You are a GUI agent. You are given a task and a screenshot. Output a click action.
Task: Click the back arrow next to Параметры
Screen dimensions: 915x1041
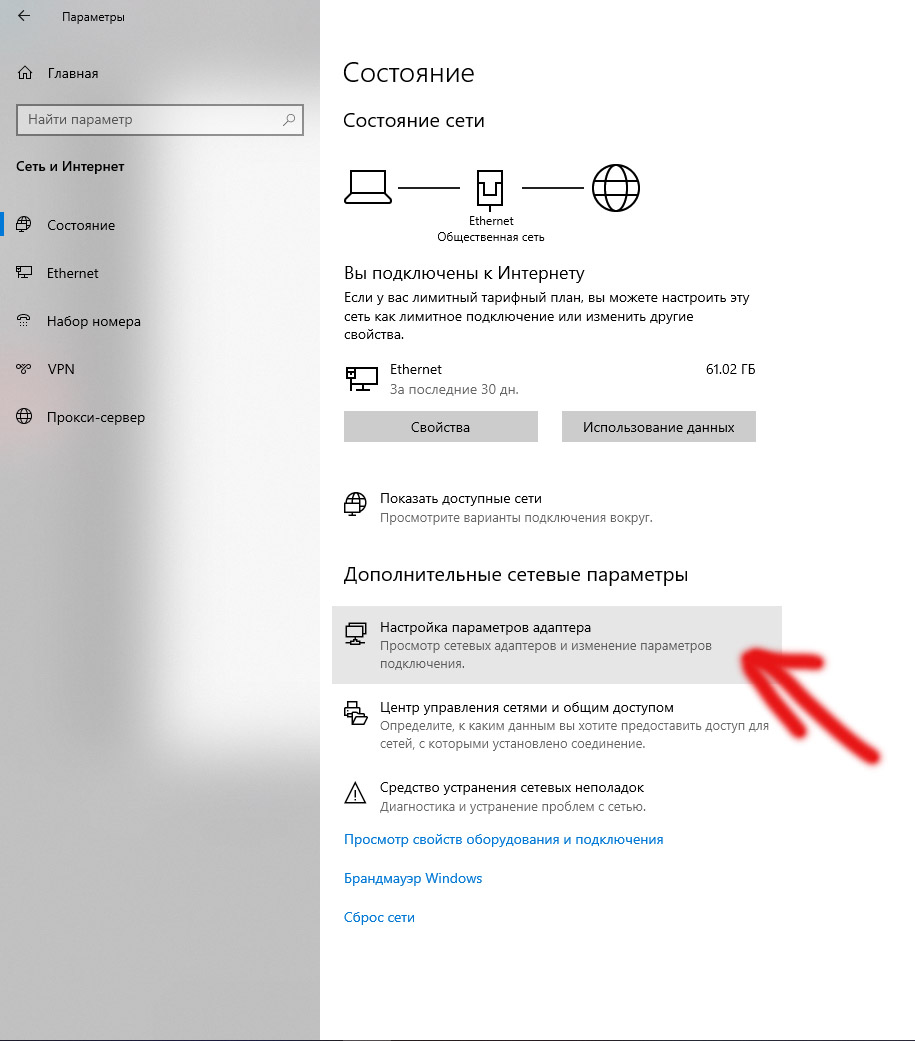tap(24, 16)
